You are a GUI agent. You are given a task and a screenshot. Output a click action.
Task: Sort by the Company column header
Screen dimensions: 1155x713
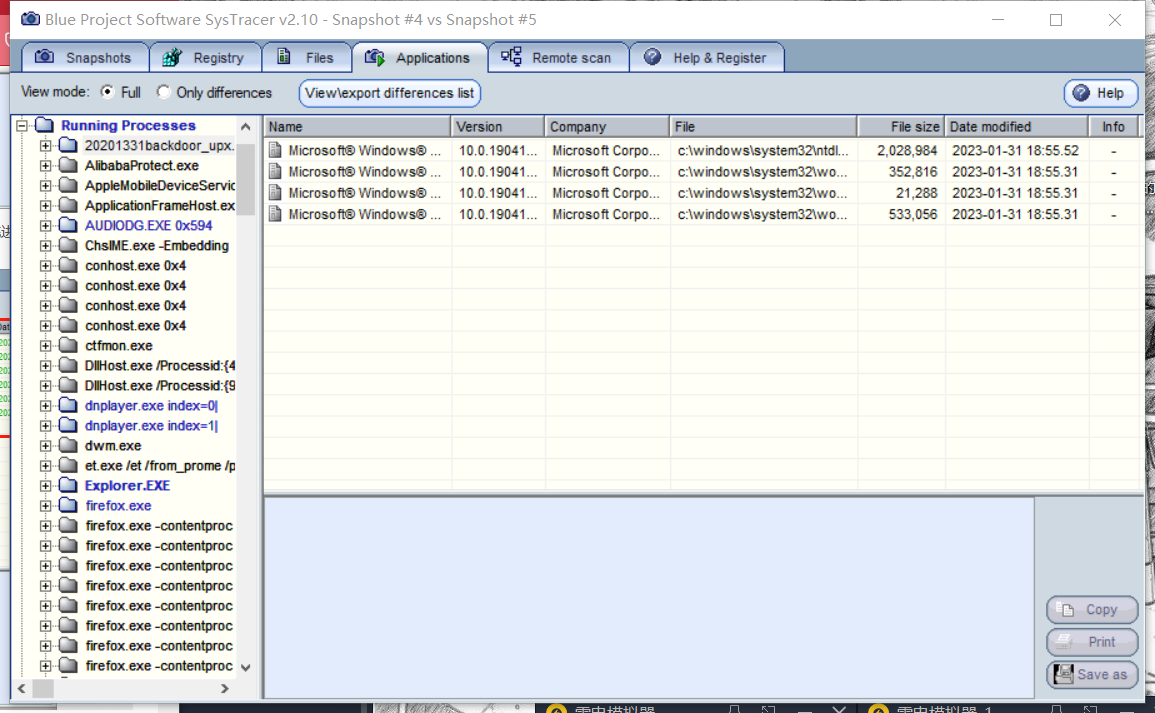point(607,127)
